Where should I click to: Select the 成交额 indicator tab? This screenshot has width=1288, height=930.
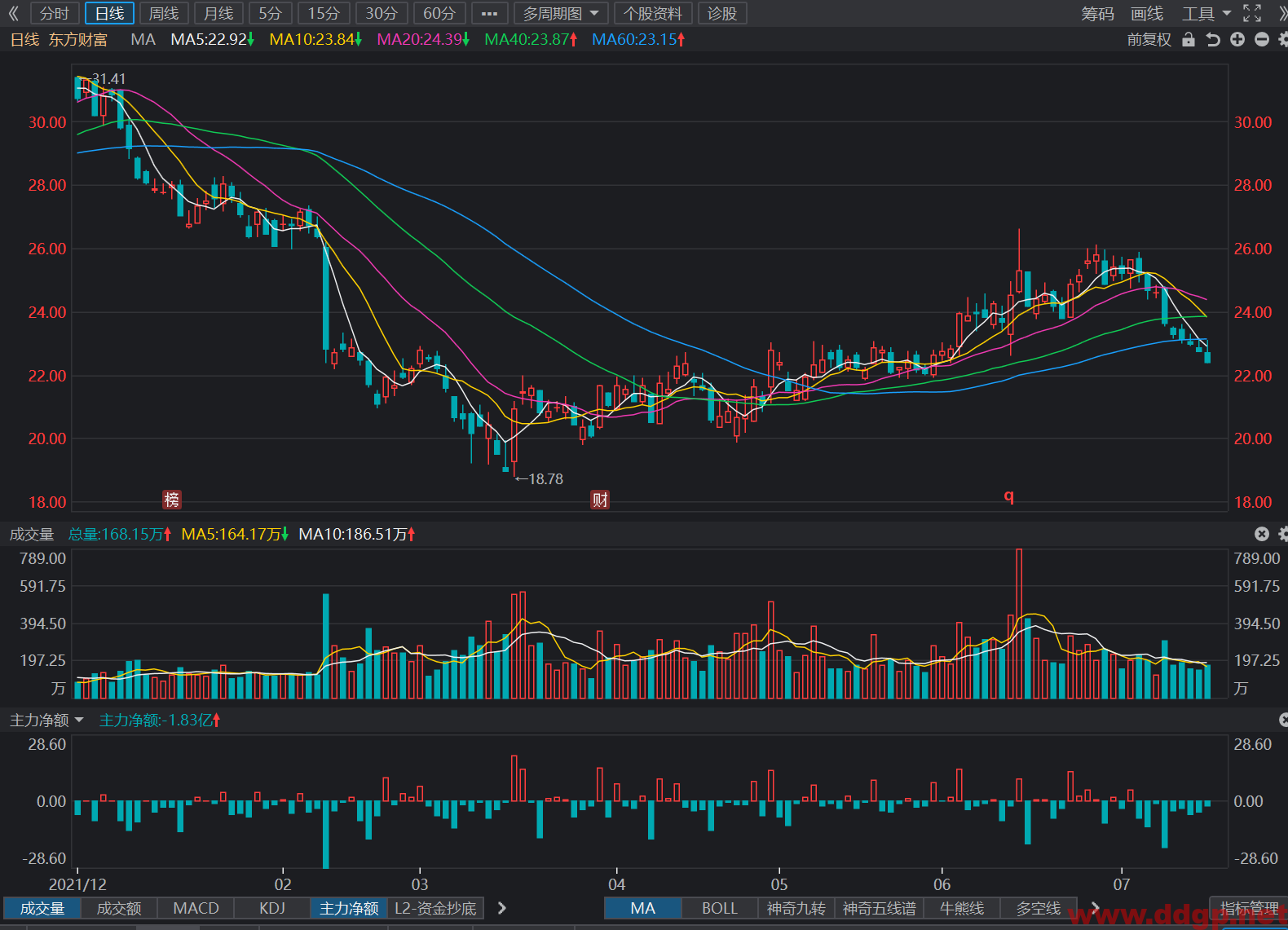(x=119, y=908)
